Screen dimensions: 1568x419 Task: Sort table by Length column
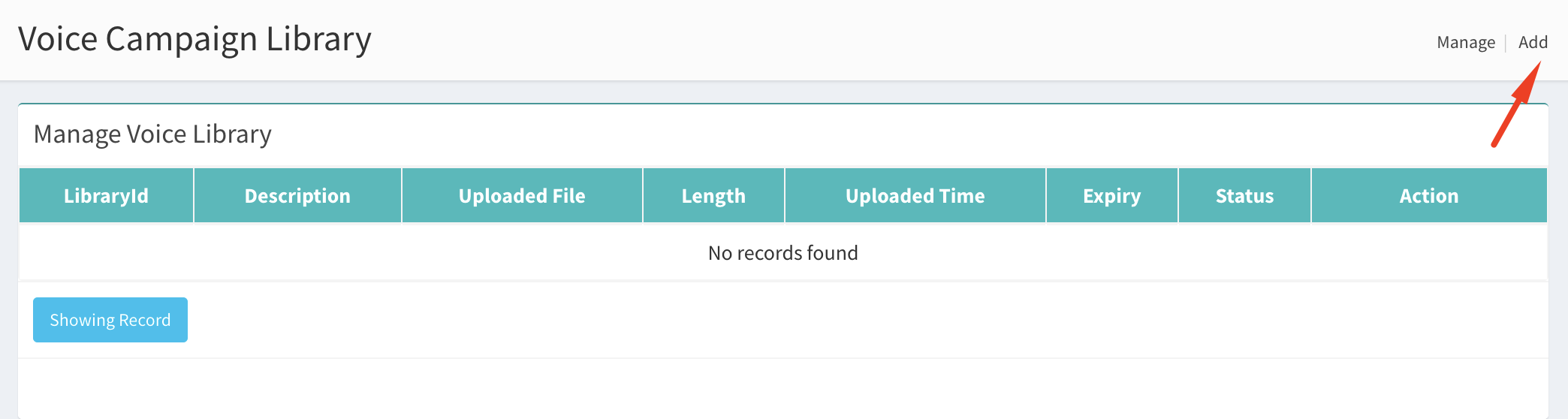pyautogui.click(x=713, y=196)
